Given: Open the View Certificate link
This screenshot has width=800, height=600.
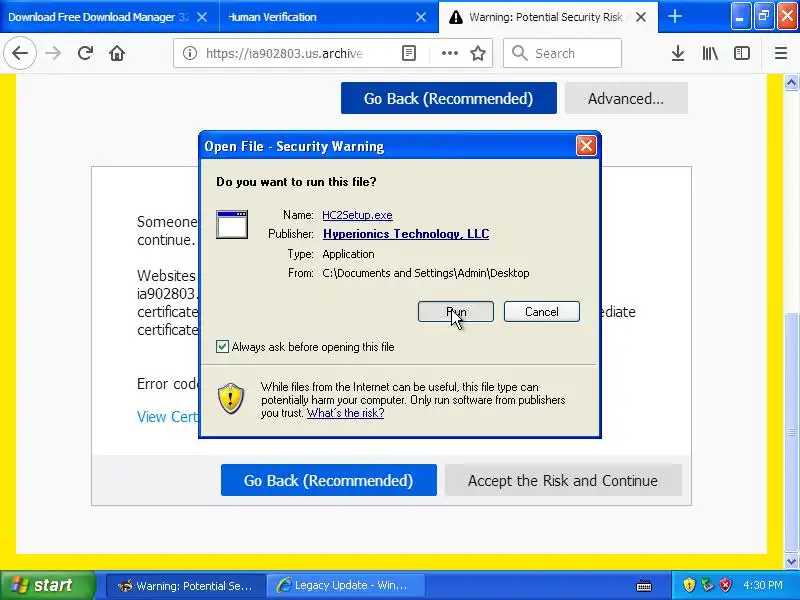Looking at the screenshot, I should tap(167, 417).
